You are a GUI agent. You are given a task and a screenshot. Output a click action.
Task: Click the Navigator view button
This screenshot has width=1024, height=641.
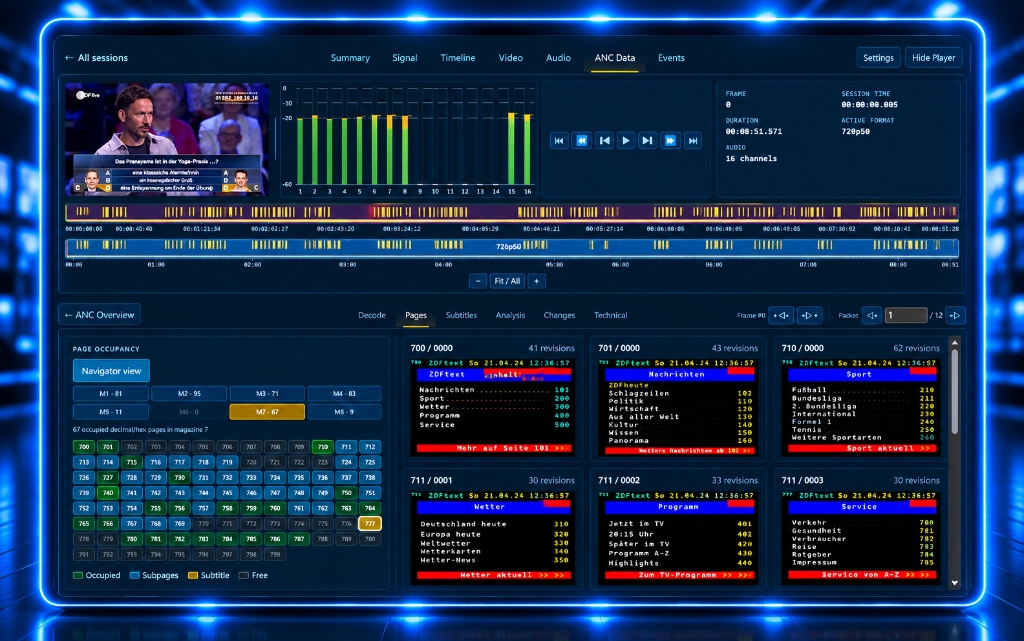[x=111, y=371]
